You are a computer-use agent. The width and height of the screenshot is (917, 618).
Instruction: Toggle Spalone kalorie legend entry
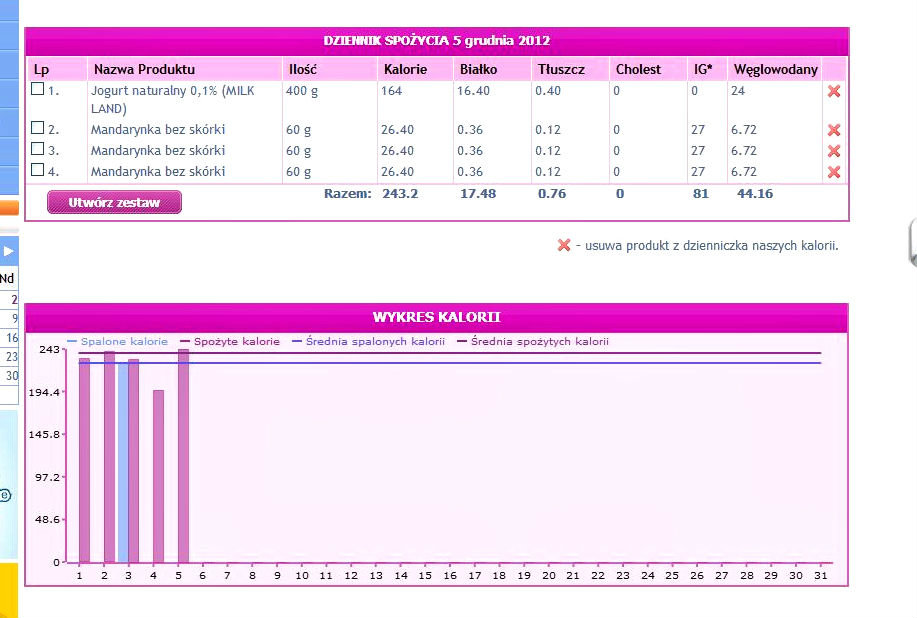click(118, 341)
